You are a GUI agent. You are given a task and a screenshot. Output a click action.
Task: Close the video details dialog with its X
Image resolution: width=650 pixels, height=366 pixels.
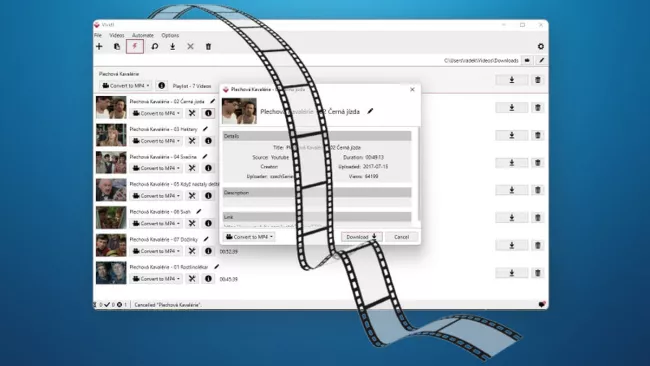click(412, 90)
